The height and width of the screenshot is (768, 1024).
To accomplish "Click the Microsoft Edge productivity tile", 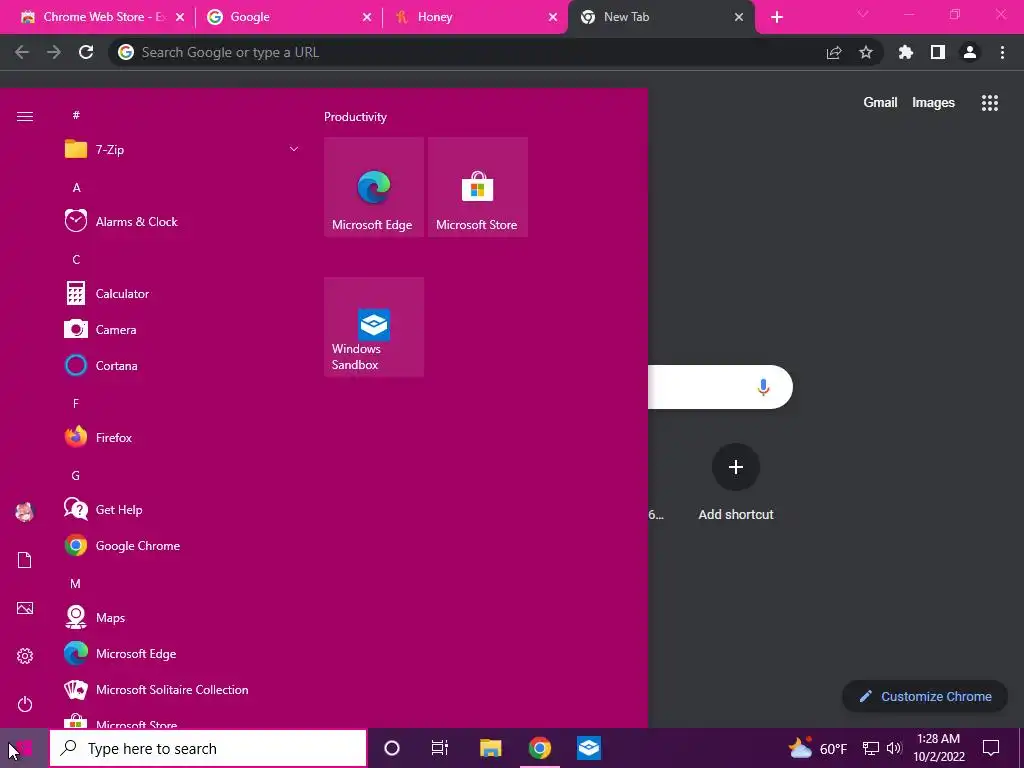I will click(374, 187).
